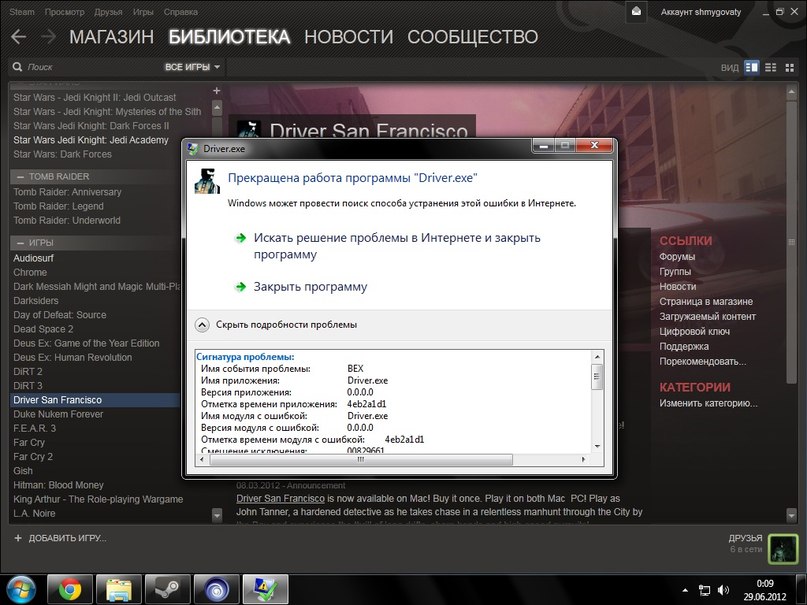This screenshot has width=807, height=605.
Task: Click the Driver.exe dialog title icon
Action: click(x=193, y=149)
